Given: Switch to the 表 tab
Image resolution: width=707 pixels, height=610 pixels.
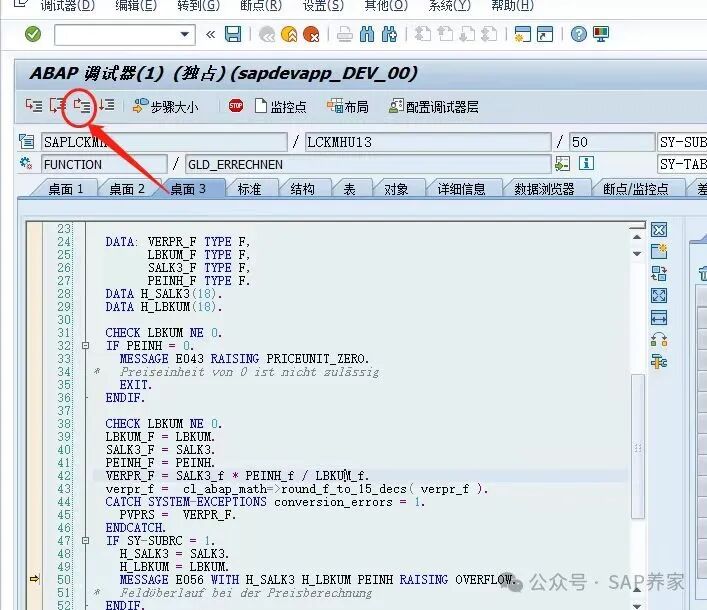Looking at the screenshot, I should click(350, 189).
